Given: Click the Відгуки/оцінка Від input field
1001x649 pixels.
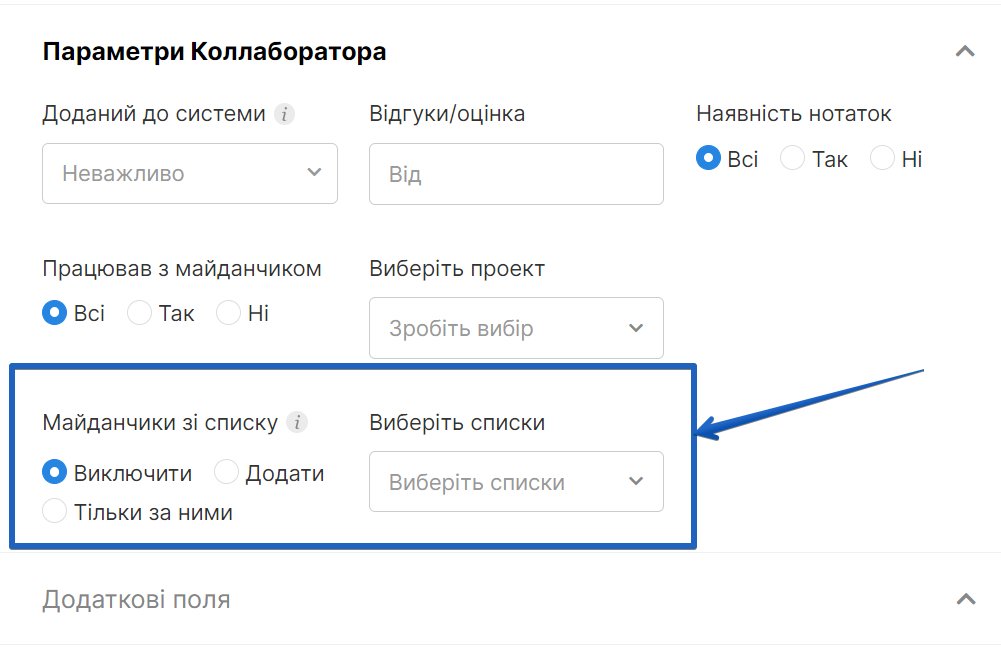Looking at the screenshot, I should tap(516, 174).
